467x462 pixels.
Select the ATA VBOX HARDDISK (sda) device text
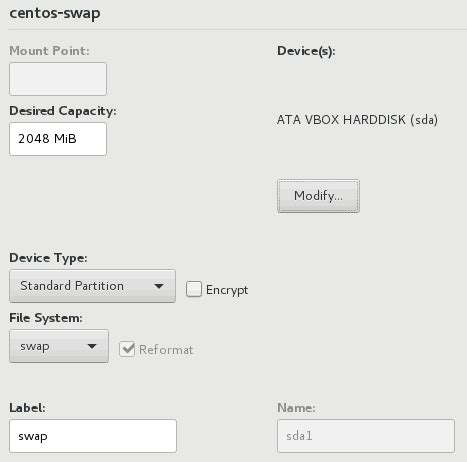(357, 120)
